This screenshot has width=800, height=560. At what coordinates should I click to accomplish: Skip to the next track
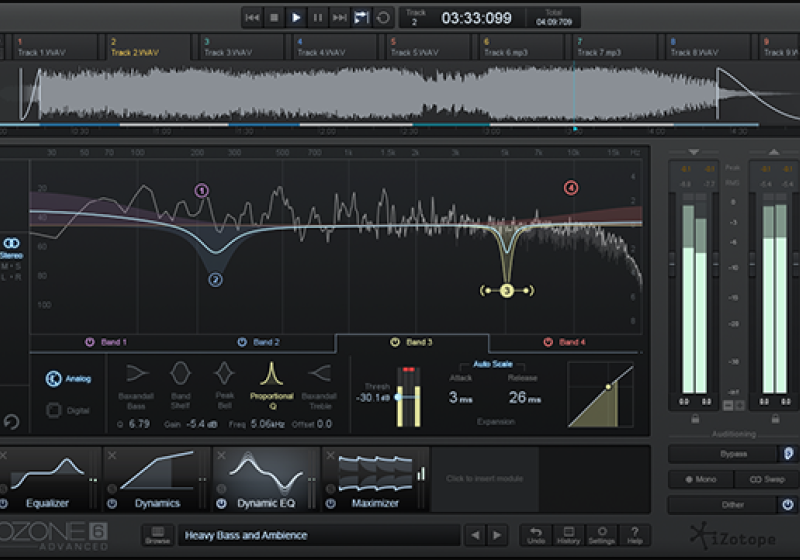click(x=339, y=17)
